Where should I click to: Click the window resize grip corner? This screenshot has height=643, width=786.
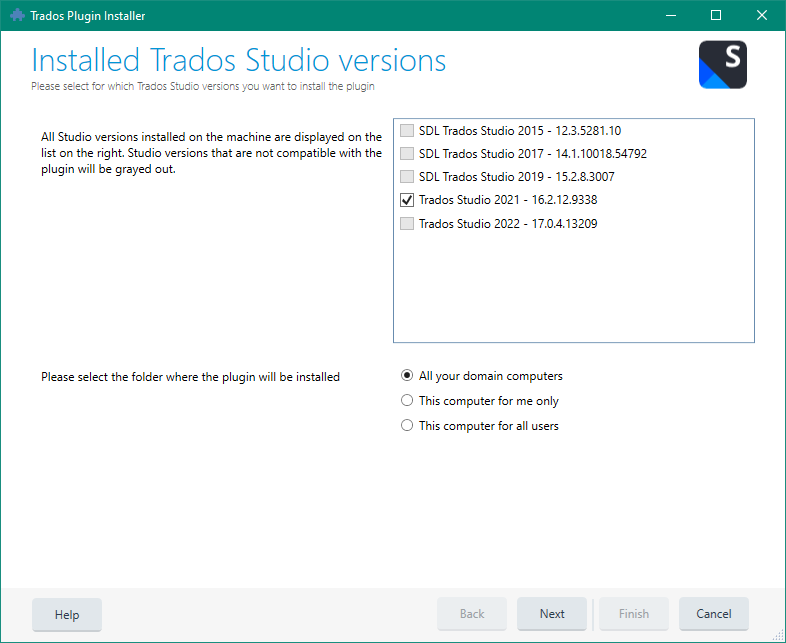[x=778, y=635]
